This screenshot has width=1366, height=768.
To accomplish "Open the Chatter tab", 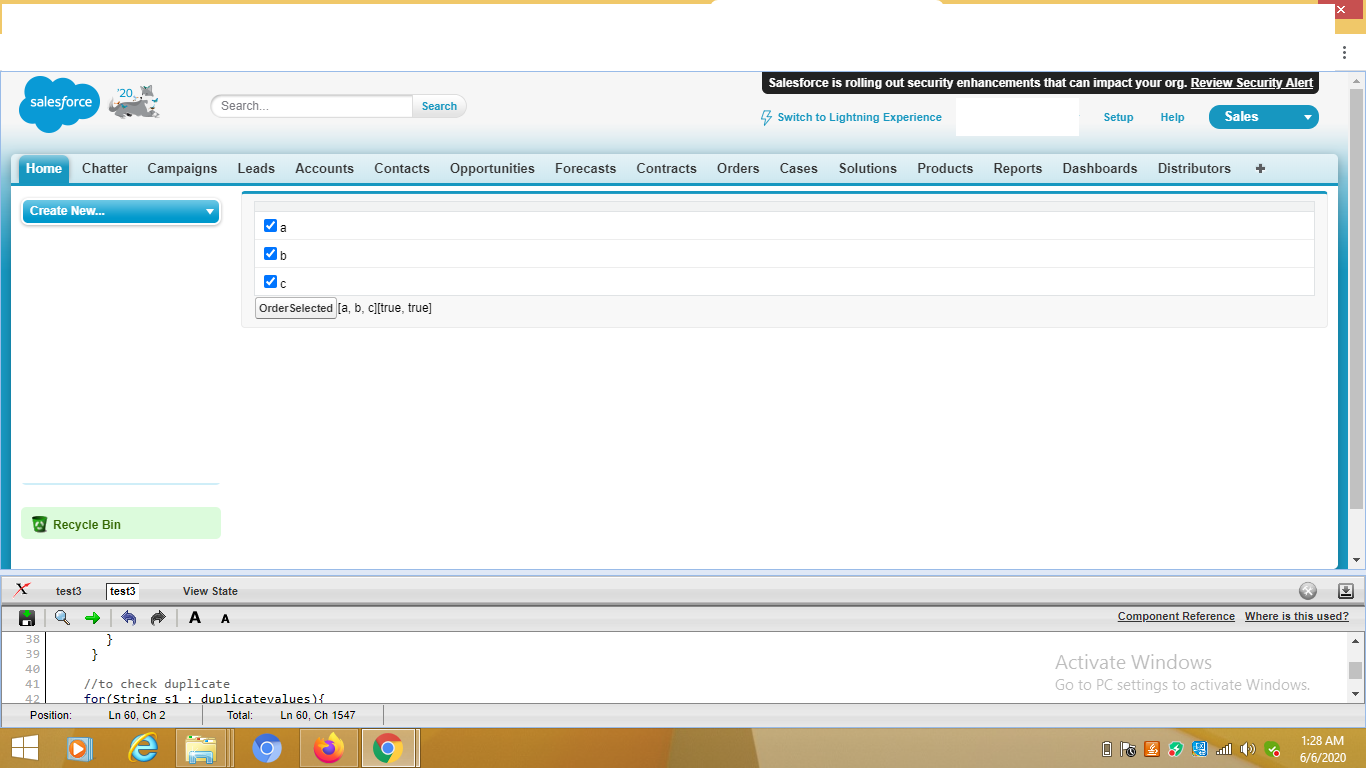I will coord(105,168).
